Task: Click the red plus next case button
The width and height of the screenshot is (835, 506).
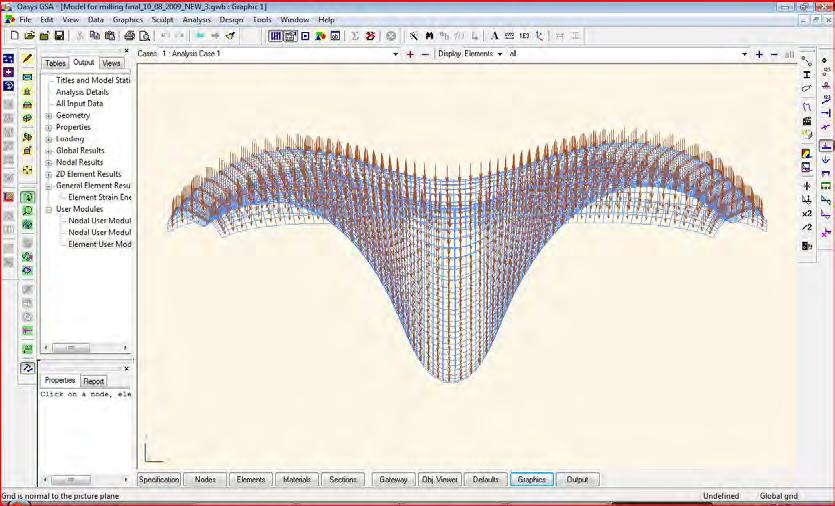Action: coord(410,54)
